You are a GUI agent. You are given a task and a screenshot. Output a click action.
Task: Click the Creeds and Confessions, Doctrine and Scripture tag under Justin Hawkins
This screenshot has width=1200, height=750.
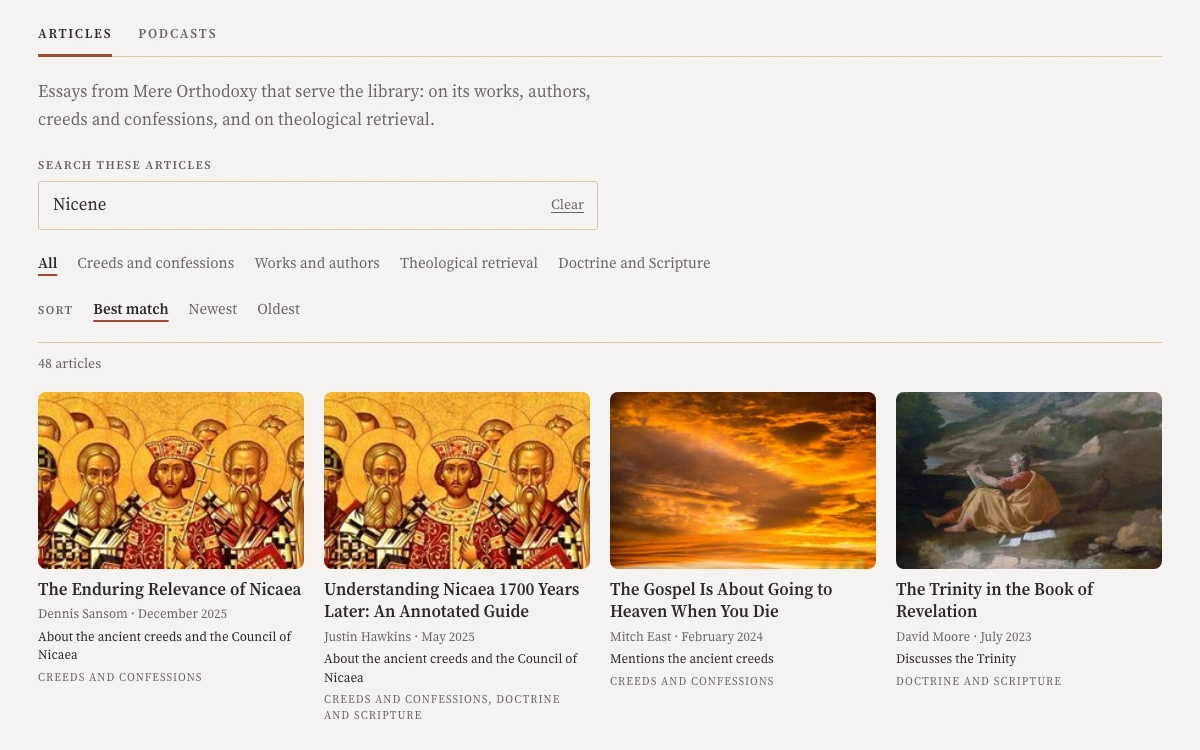click(x=442, y=707)
